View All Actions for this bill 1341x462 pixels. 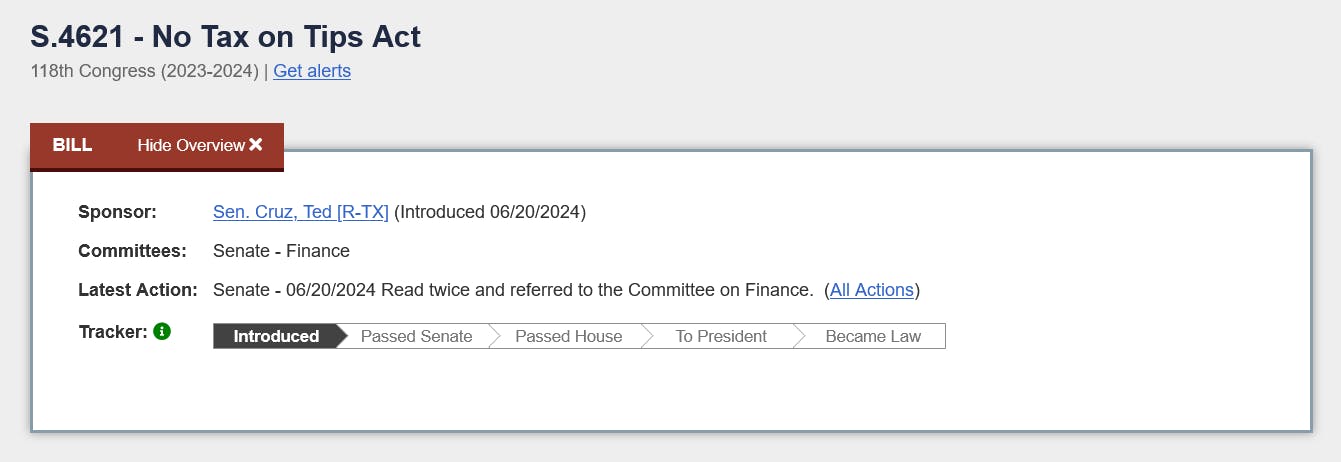pos(871,290)
